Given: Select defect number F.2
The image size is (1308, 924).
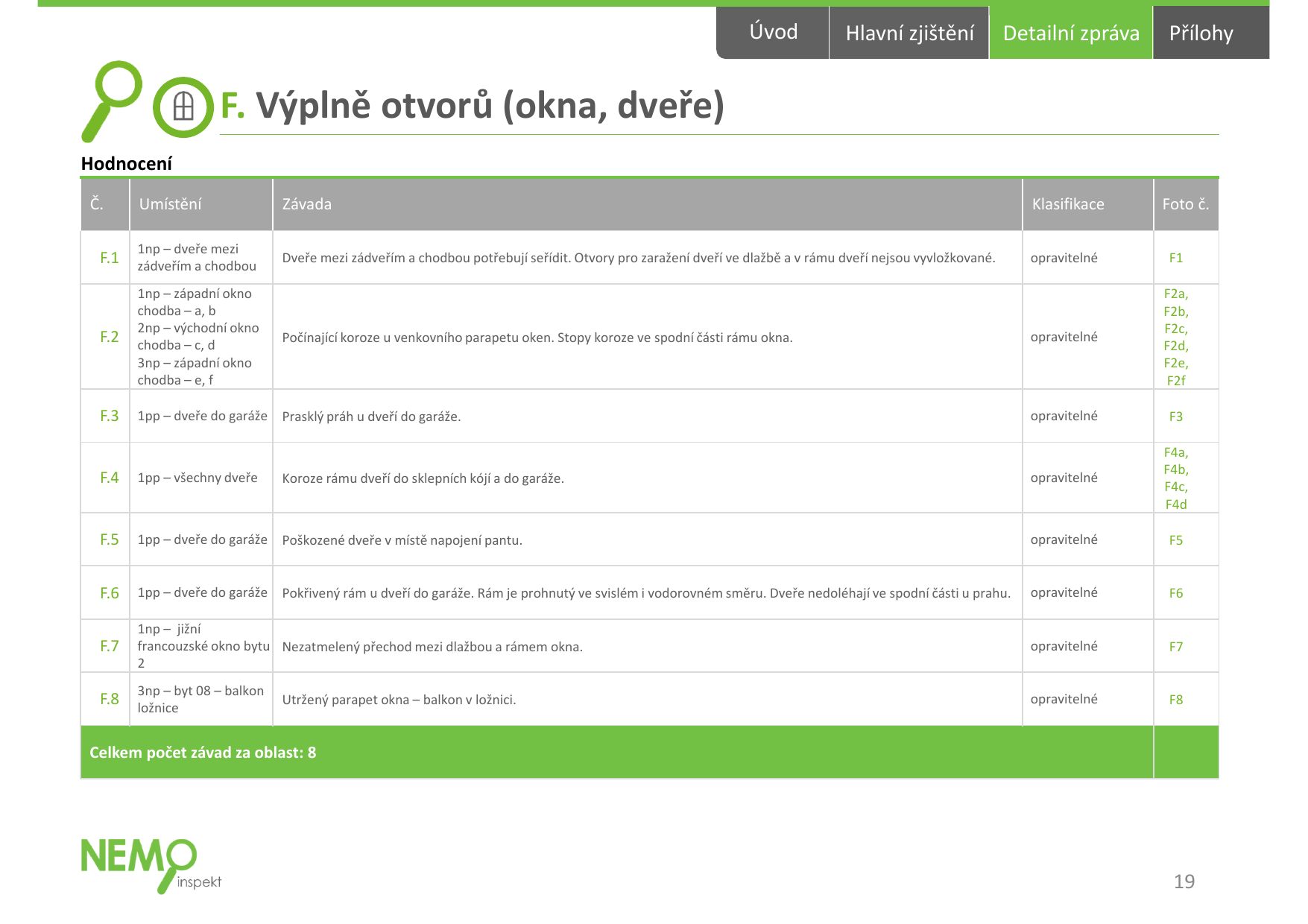Looking at the screenshot, I should tap(109, 337).
